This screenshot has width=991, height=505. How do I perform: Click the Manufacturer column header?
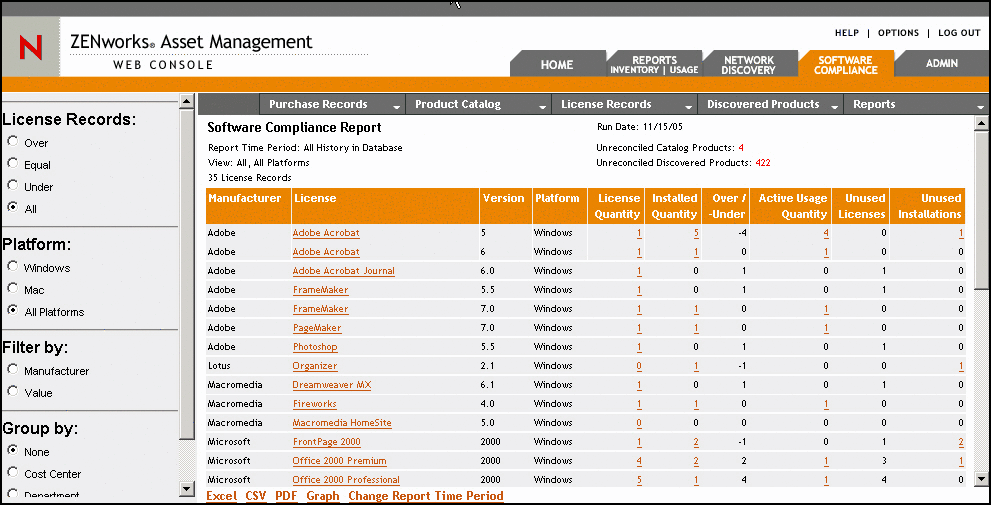248,205
